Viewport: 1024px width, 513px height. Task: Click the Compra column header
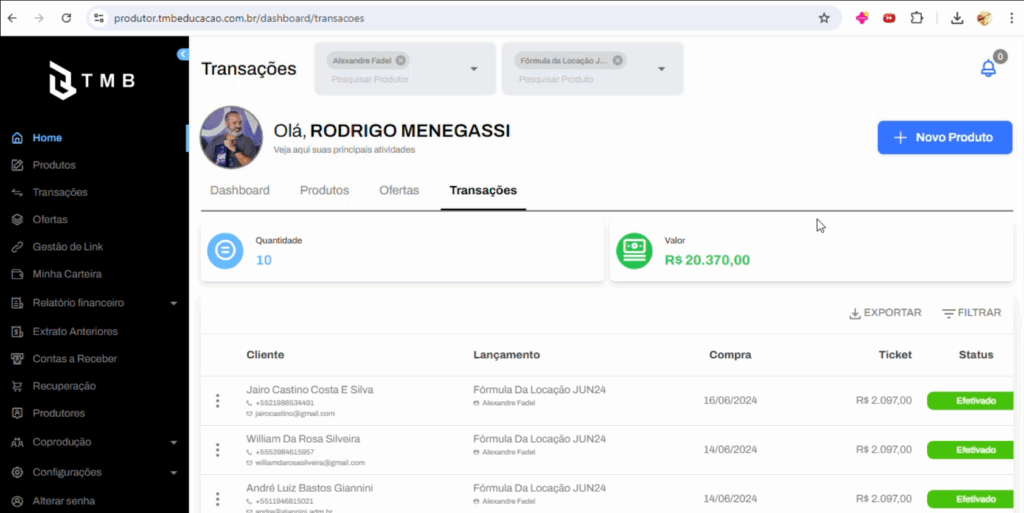[x=730, y=355]
